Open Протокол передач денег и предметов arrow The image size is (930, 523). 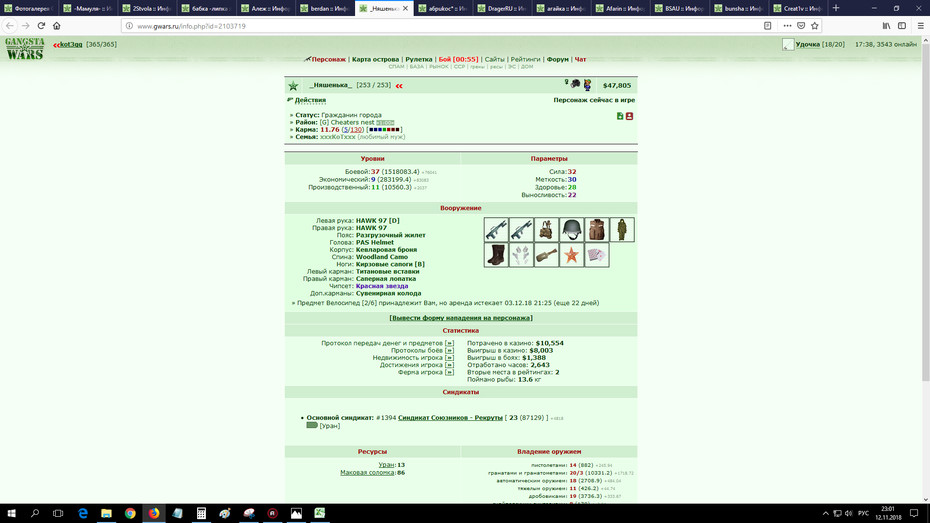point(449,343)
